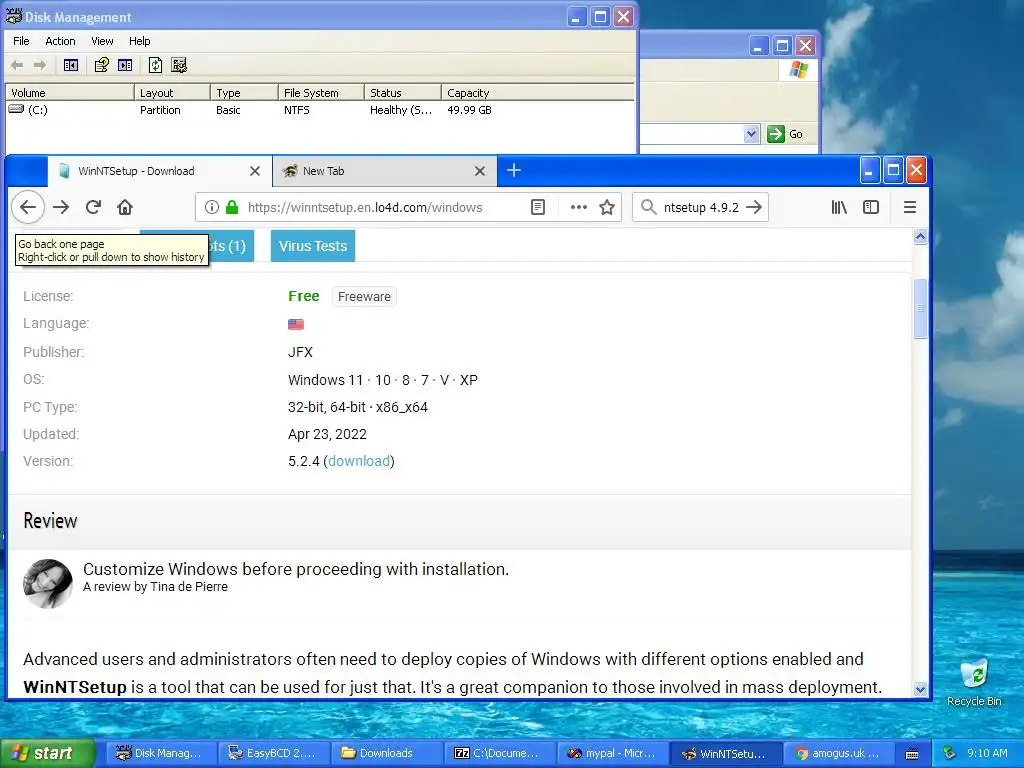Click the system tray network icon

coord(949,753)
